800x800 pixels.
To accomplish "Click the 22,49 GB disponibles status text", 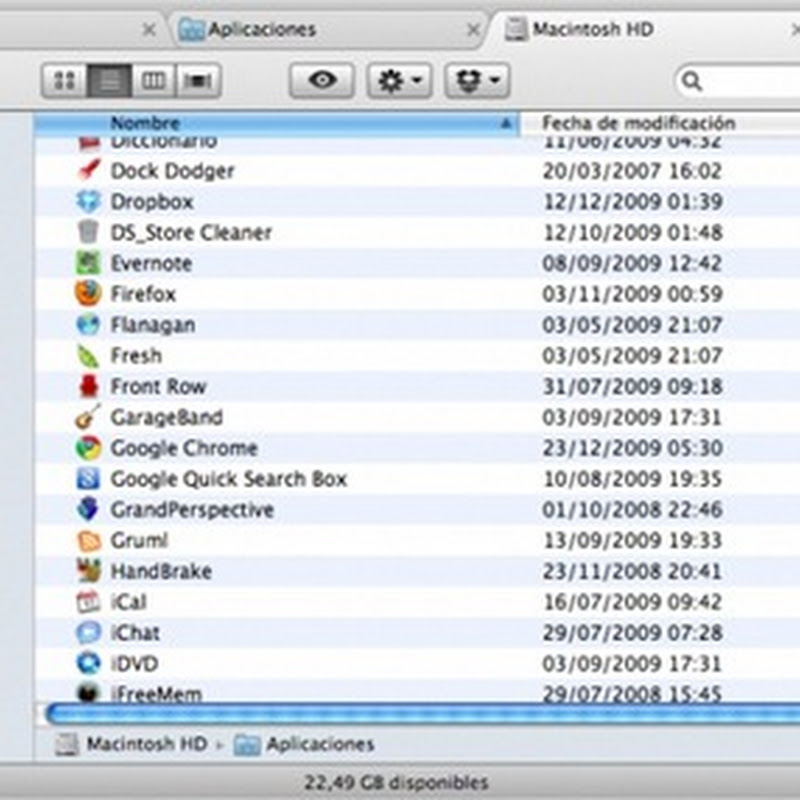I will 396,782.
